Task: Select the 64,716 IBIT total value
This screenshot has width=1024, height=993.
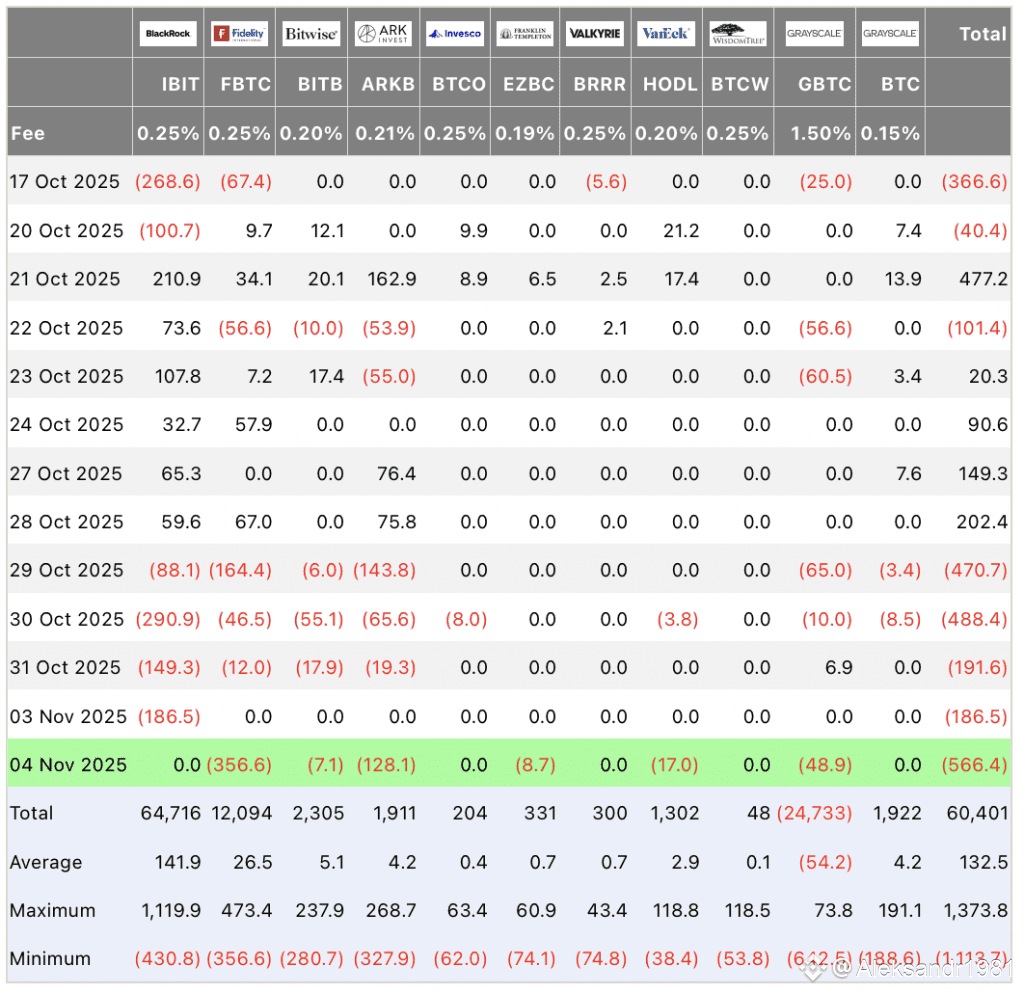Action: pos(170,813)
